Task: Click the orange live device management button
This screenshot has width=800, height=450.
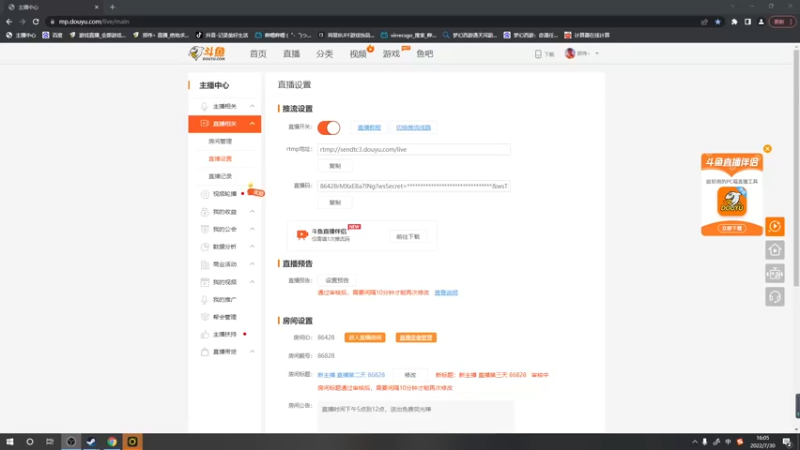Action: pos(416,338)
